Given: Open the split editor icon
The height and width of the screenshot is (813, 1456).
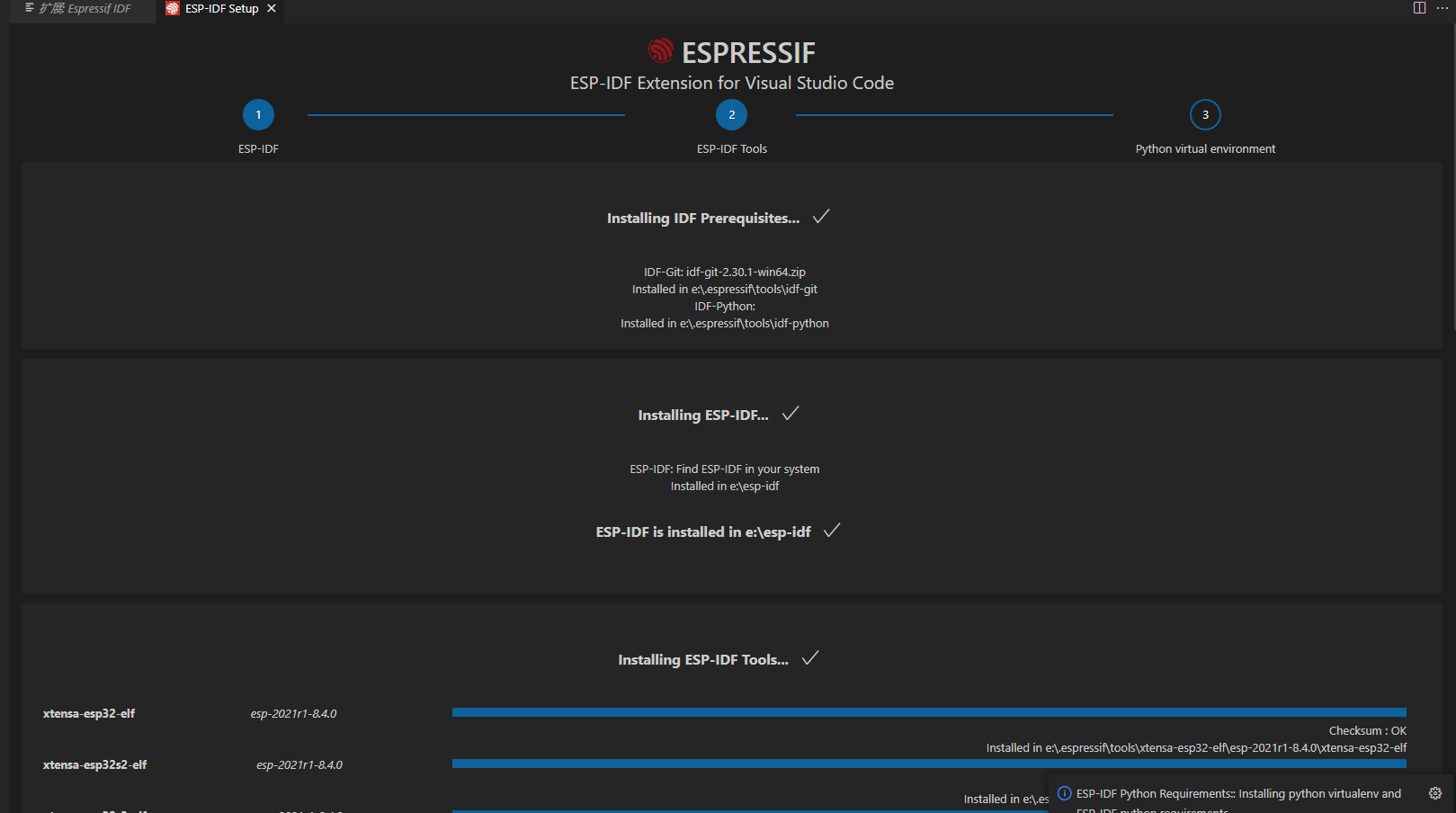Looking at the screenshot, I should pyautogui.click(x=1419, y=8).
